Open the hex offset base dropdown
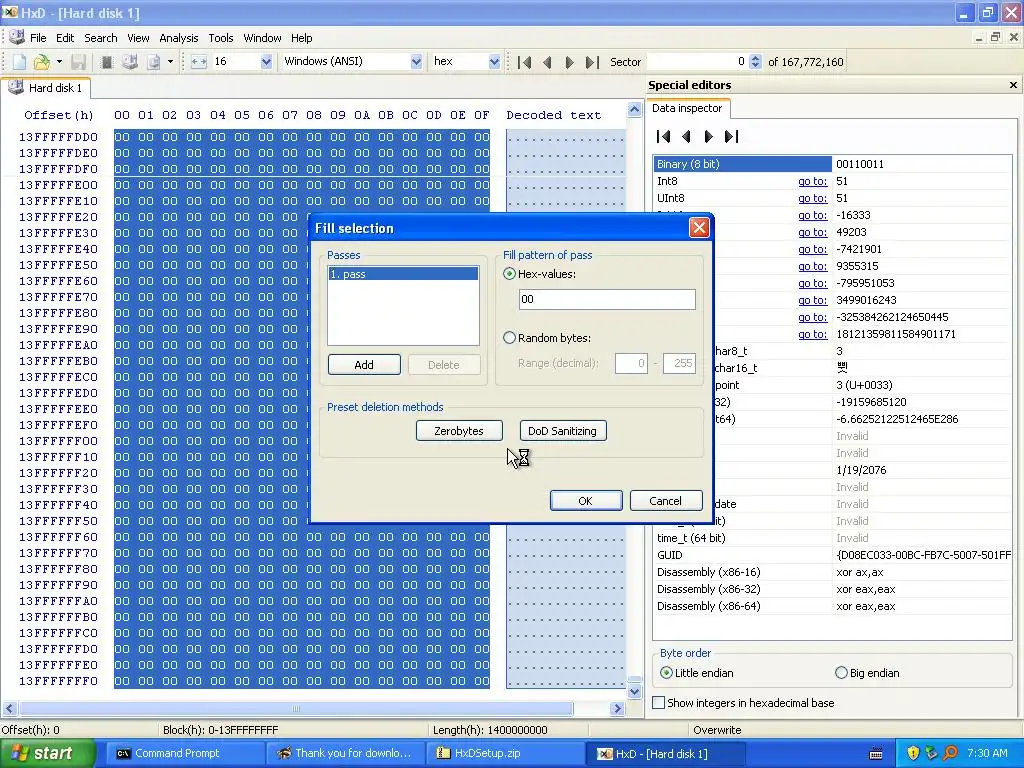 tap(494, 62)
